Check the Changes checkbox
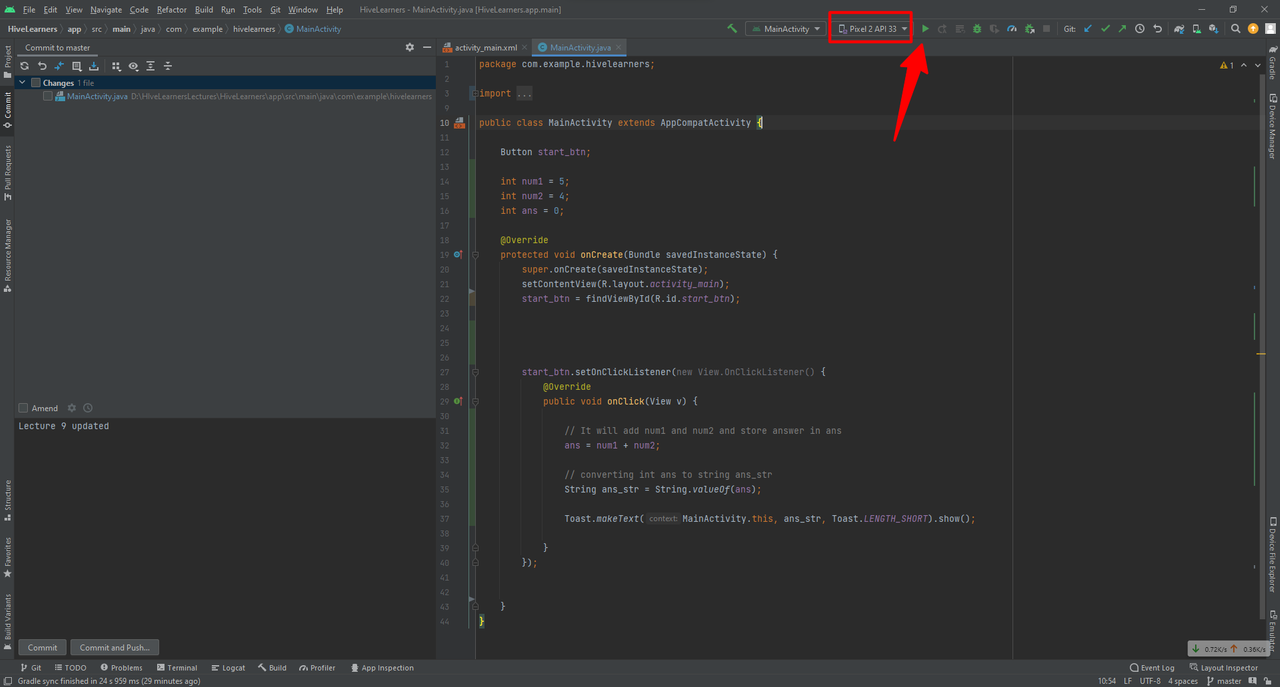The height and width of the screenshot is (687, 1280). click(x=36, y=83)
